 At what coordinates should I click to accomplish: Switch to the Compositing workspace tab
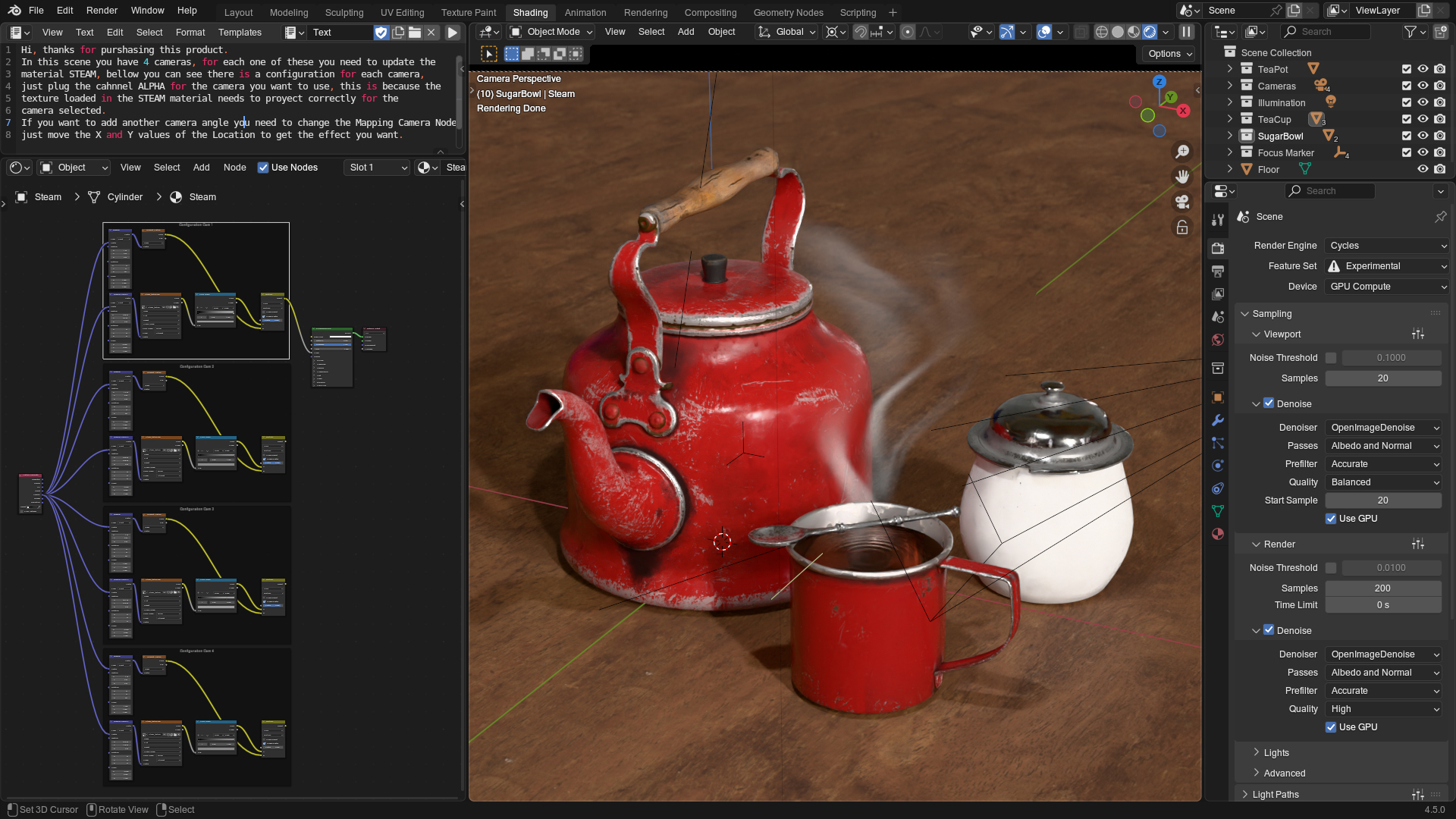pos(710,12)
